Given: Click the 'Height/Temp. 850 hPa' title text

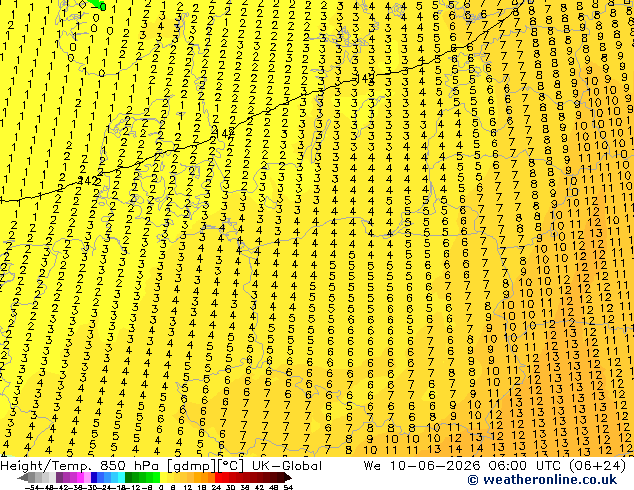Looking at the screenshot, I should click(x=81, y=466).
